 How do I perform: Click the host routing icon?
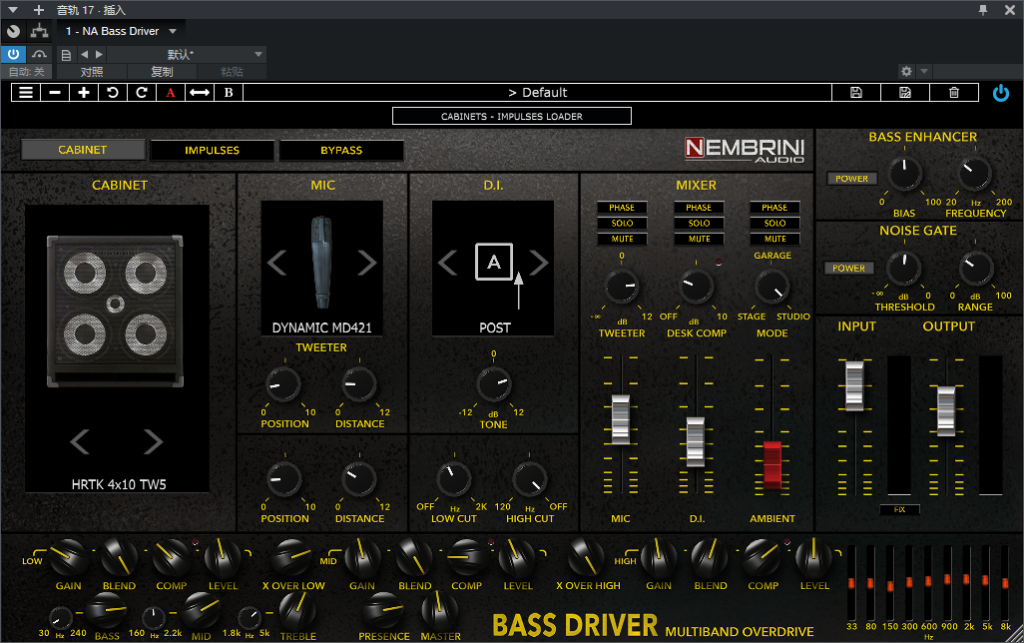[39, 31]
